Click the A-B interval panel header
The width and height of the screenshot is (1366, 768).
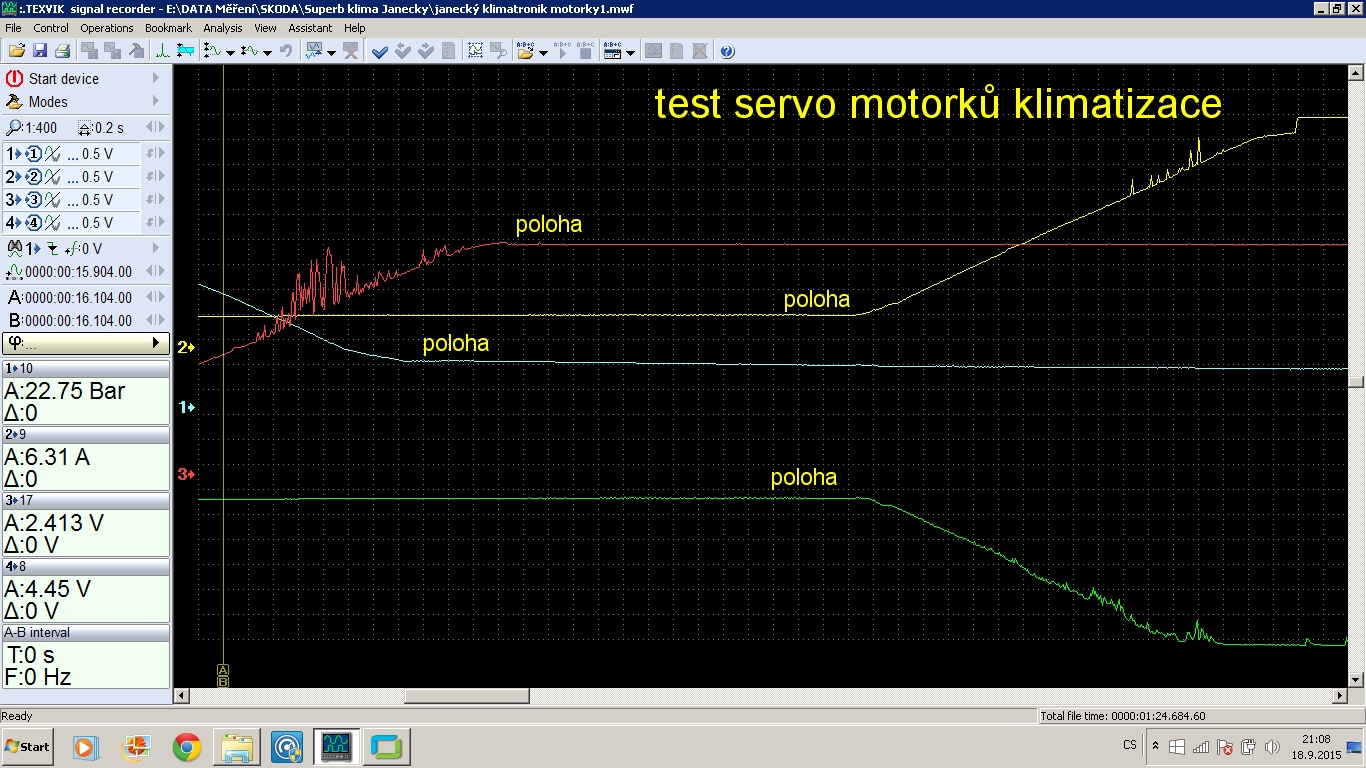click(x=85, y=632)
